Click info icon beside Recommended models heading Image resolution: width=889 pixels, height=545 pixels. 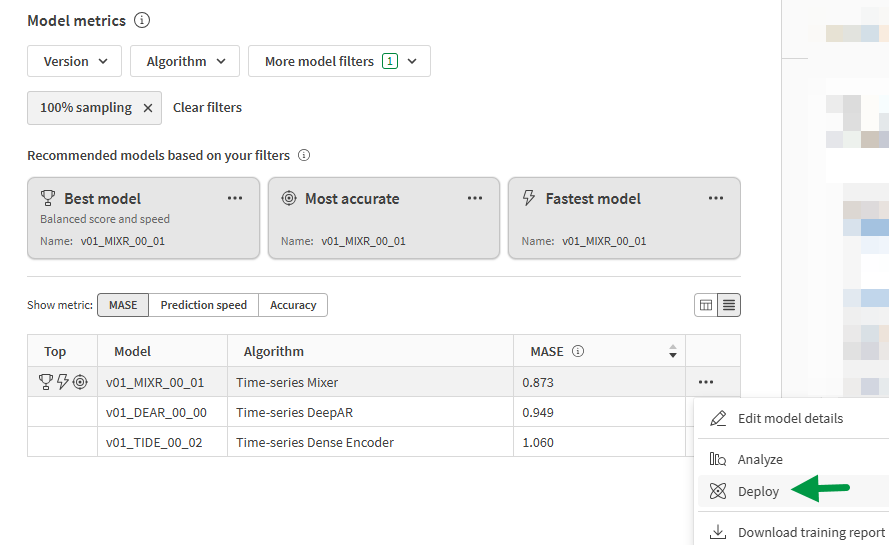point(304,156)
